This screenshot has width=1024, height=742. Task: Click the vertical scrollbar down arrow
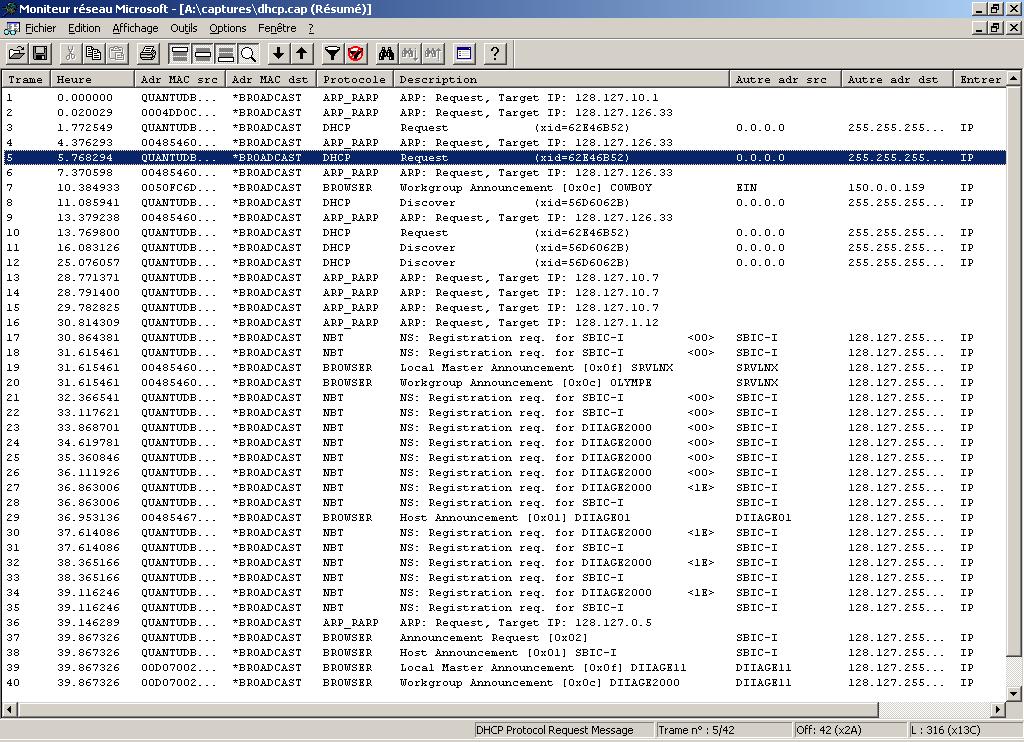click(1014, 694)
